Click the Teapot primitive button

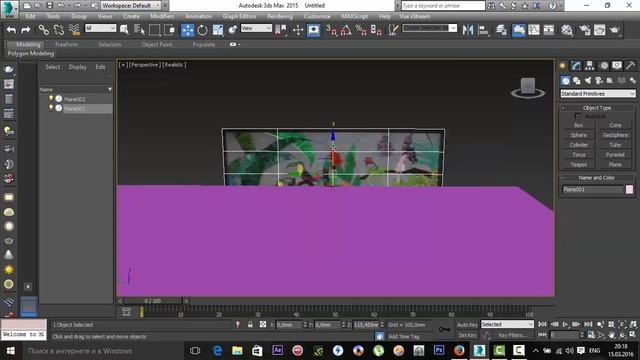click(578, 164)
